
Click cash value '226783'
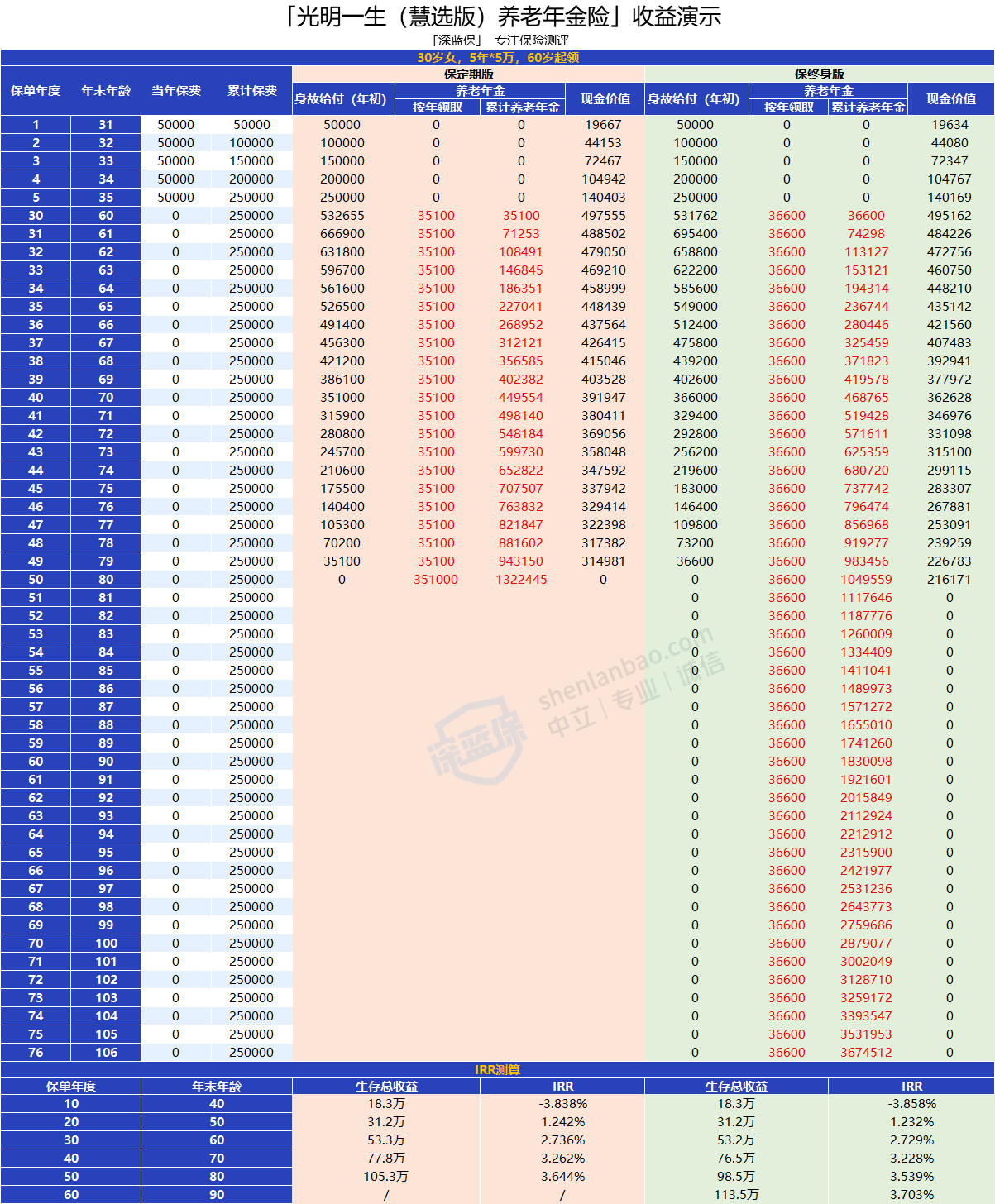pos(950,561)
